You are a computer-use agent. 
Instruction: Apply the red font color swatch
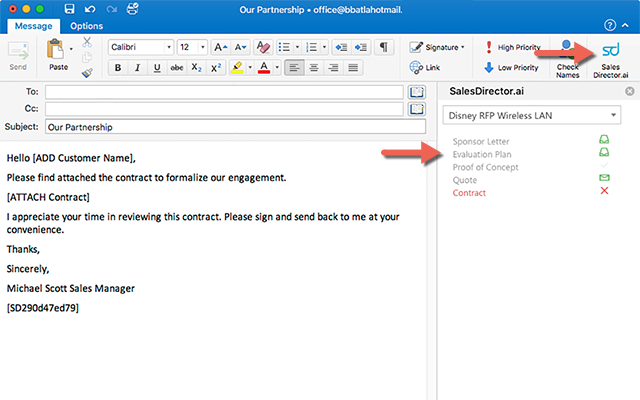click(264, 68)
